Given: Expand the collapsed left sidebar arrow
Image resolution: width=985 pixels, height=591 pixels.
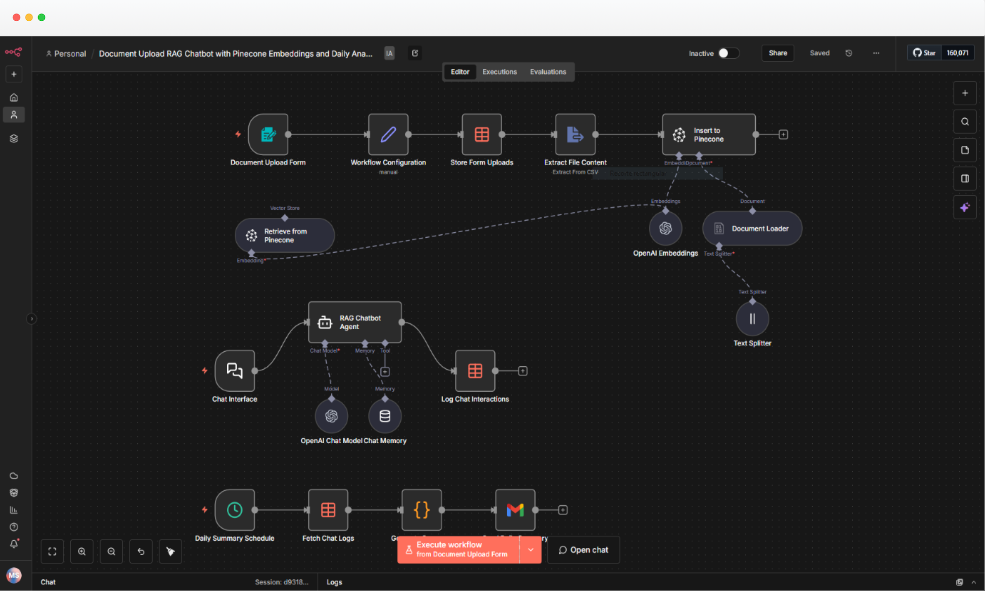Looking at the screenshot, I should pyautogui.click(x=31, y=319).
